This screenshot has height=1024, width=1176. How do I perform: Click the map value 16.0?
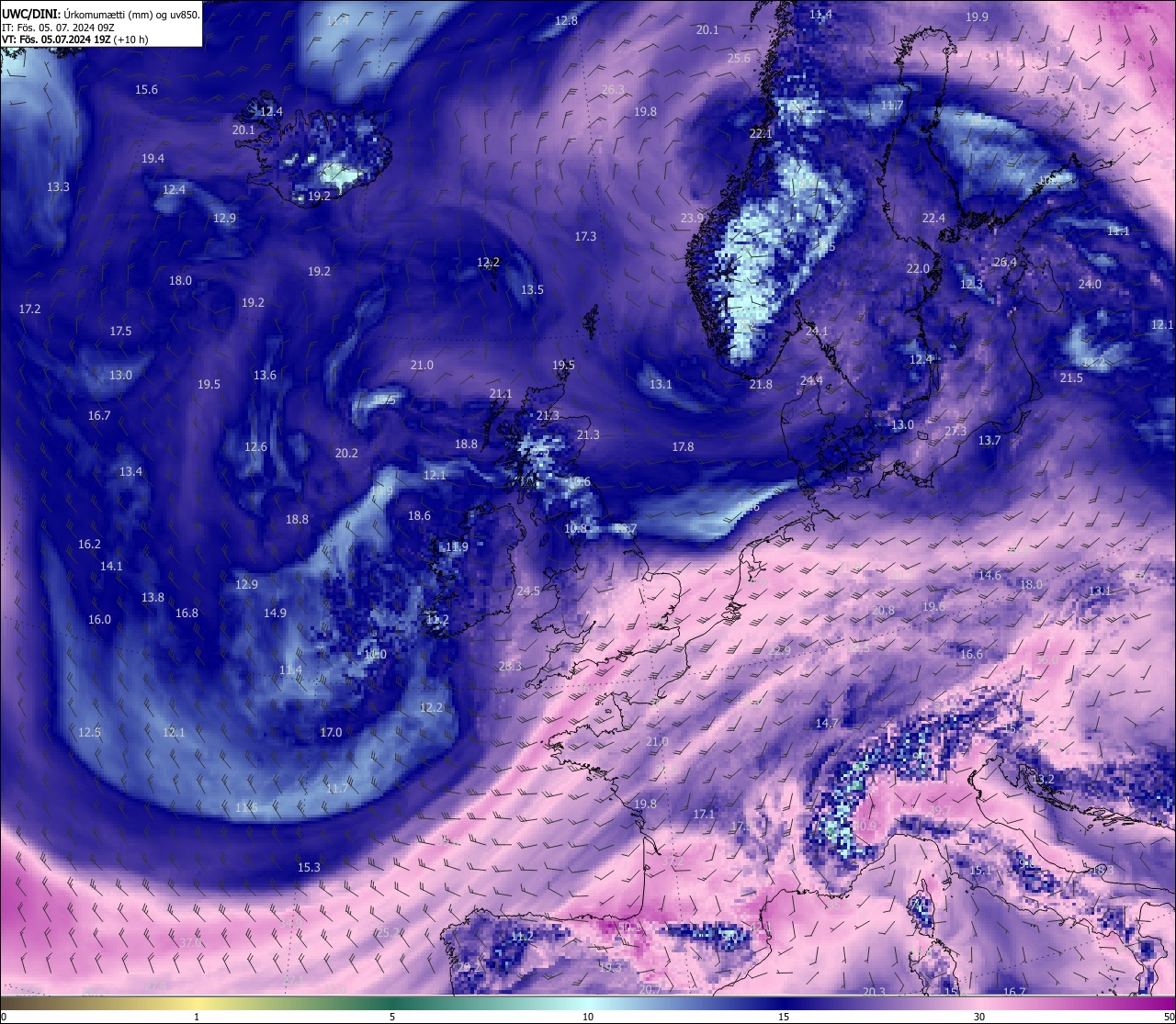click(99, 619)
